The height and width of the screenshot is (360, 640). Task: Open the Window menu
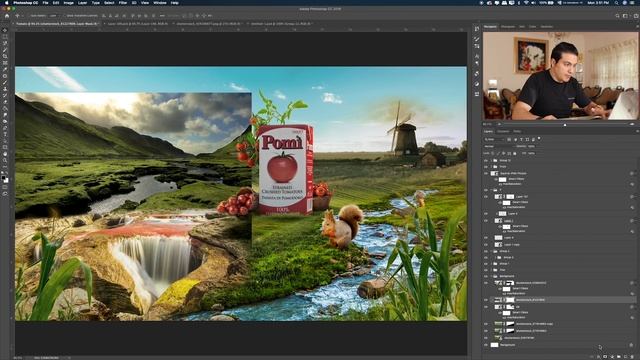click(x=160, y=3)
